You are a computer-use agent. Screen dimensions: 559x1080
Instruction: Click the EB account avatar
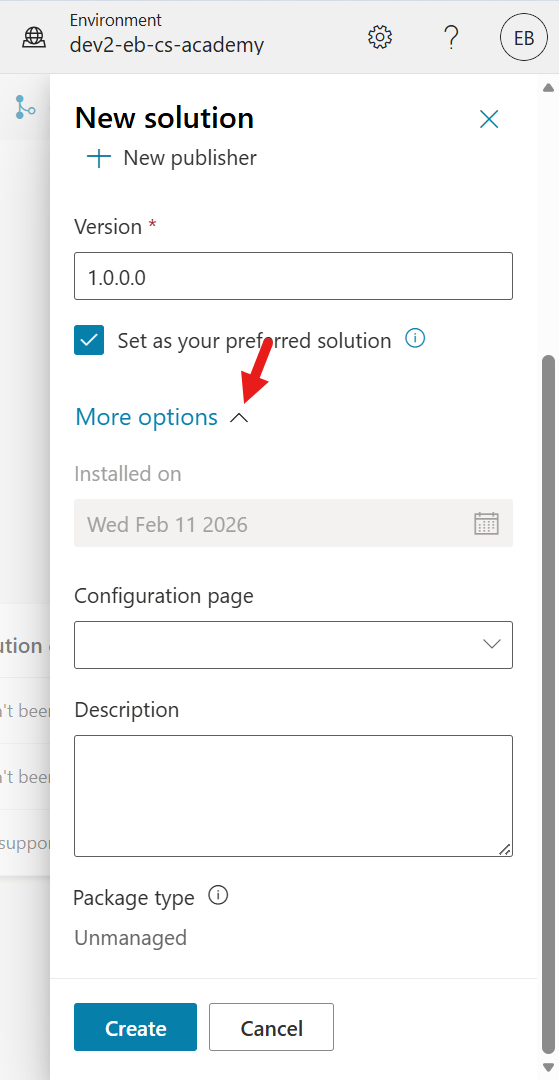pyautogui.click(x=523, y=38)
